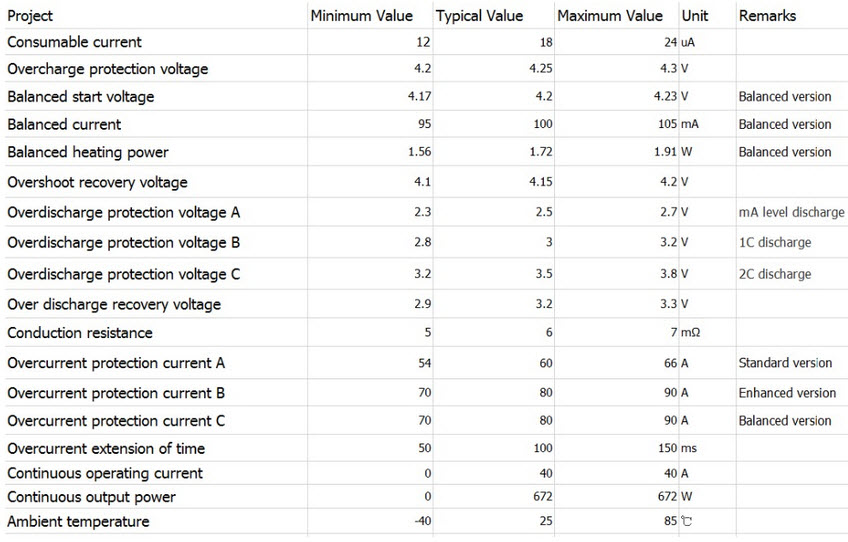Select the Maximum Value header cell
This screenshot has width=848, height=542.
point(610,16)
